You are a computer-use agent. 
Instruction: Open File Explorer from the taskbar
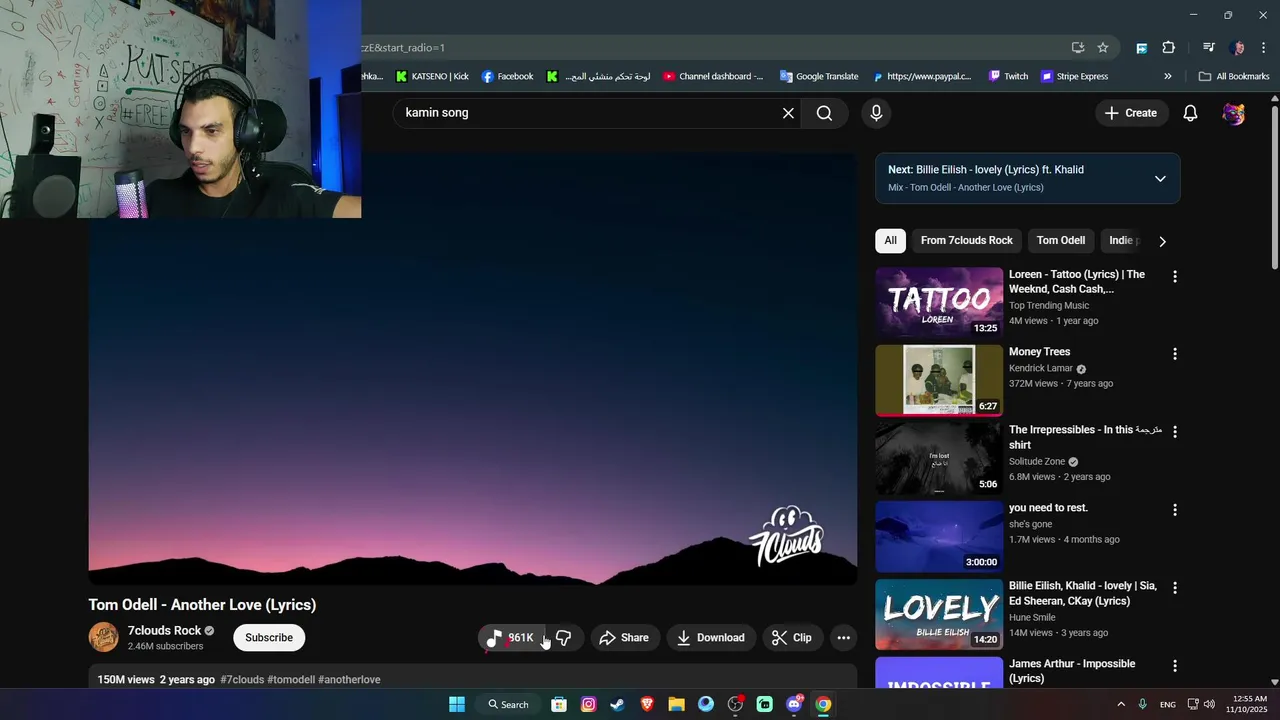point(676,704)
